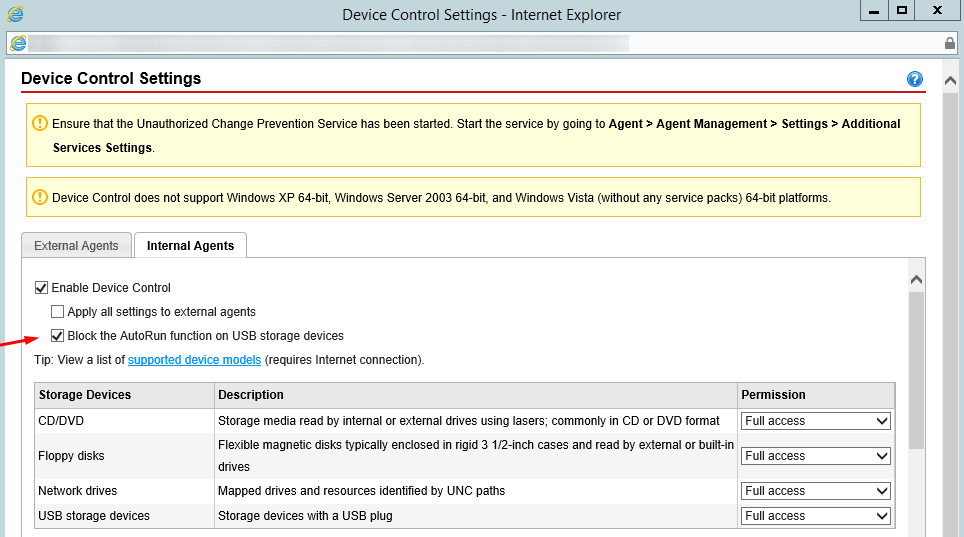
Task: Maximize the Internet Explorer window
Action: (x=901, y=10)
